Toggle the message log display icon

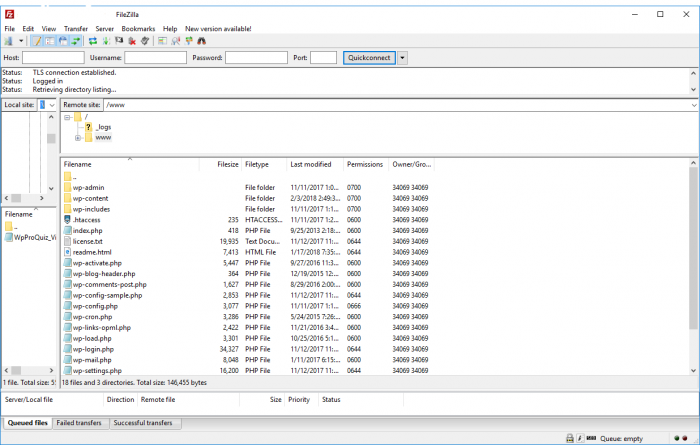point(37,41)
